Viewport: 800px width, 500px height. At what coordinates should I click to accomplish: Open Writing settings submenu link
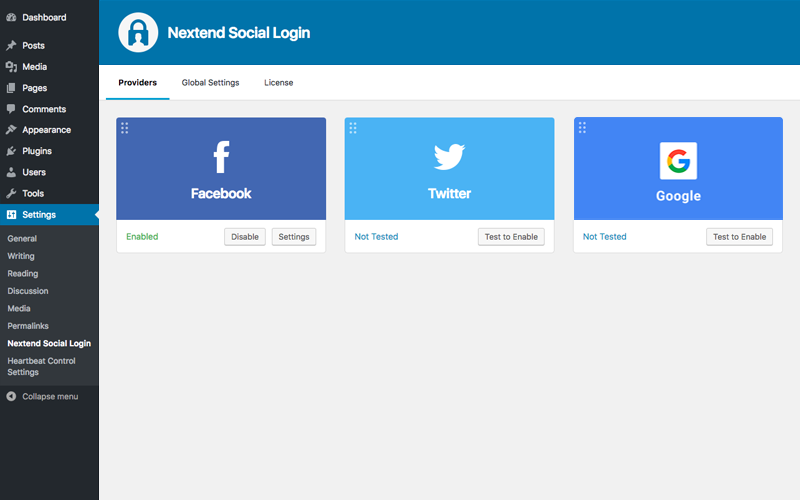(x=21, y=256)
